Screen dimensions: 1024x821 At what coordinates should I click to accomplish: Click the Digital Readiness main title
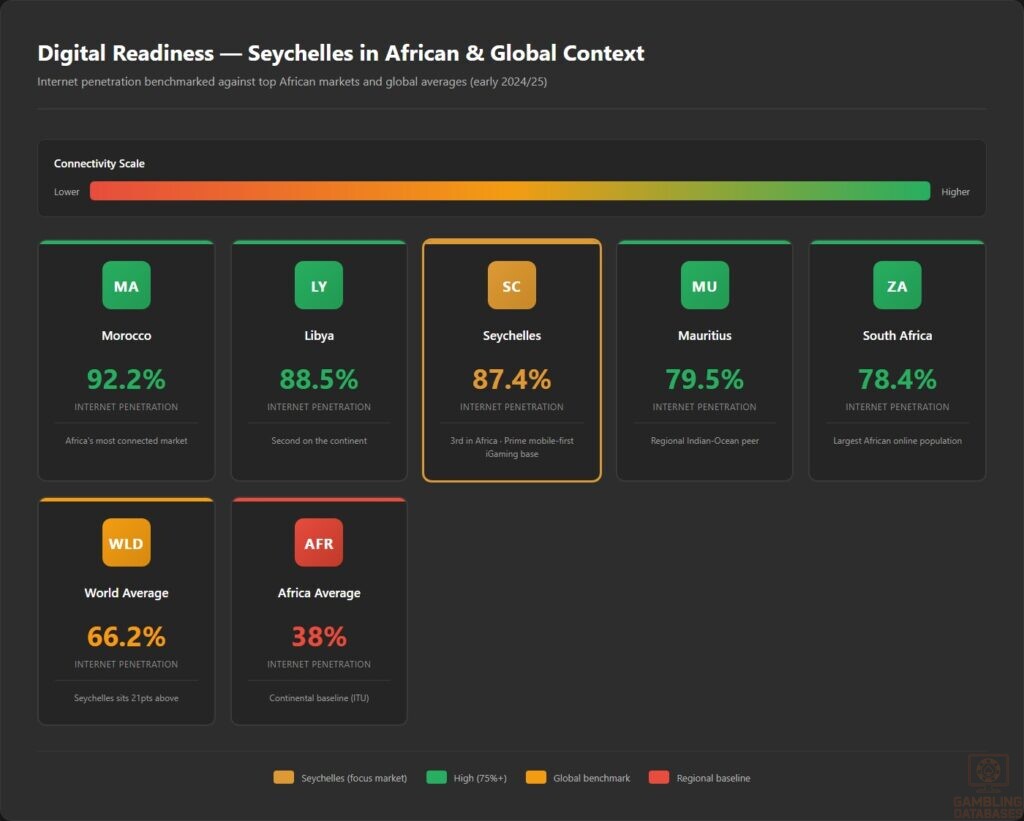click(341, 53)
